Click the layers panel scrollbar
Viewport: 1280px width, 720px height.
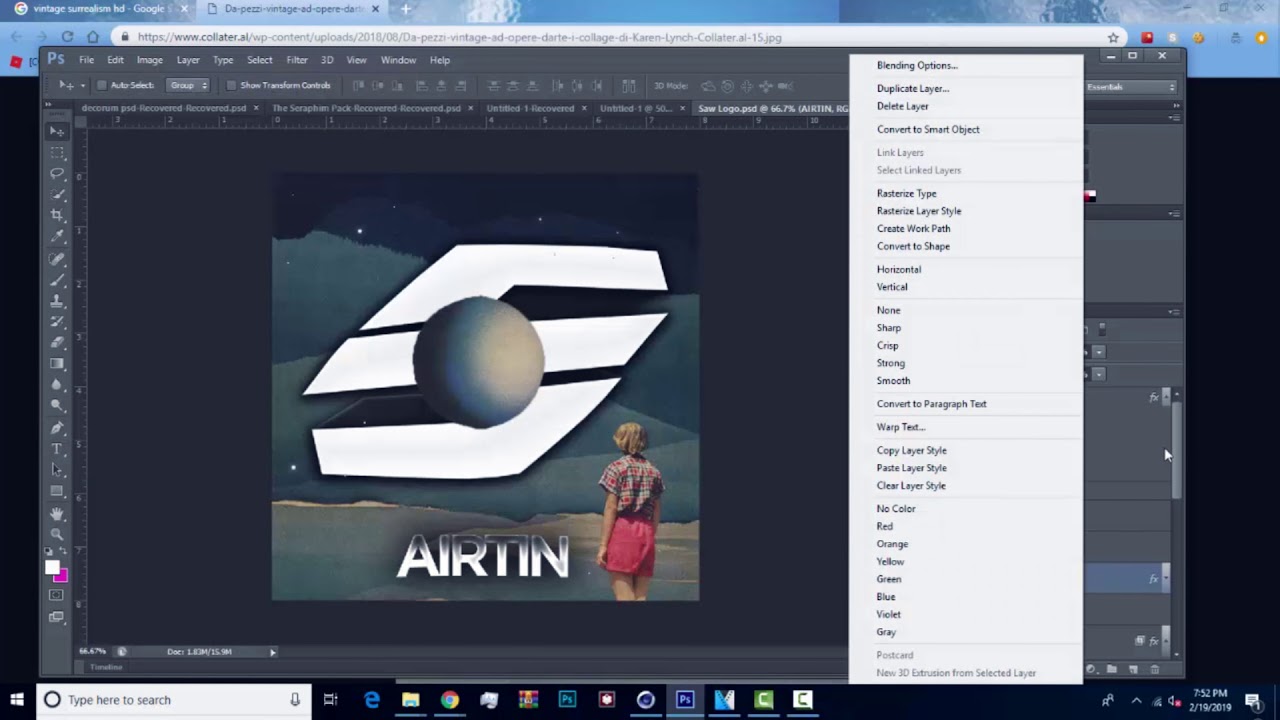point(1177,450)
